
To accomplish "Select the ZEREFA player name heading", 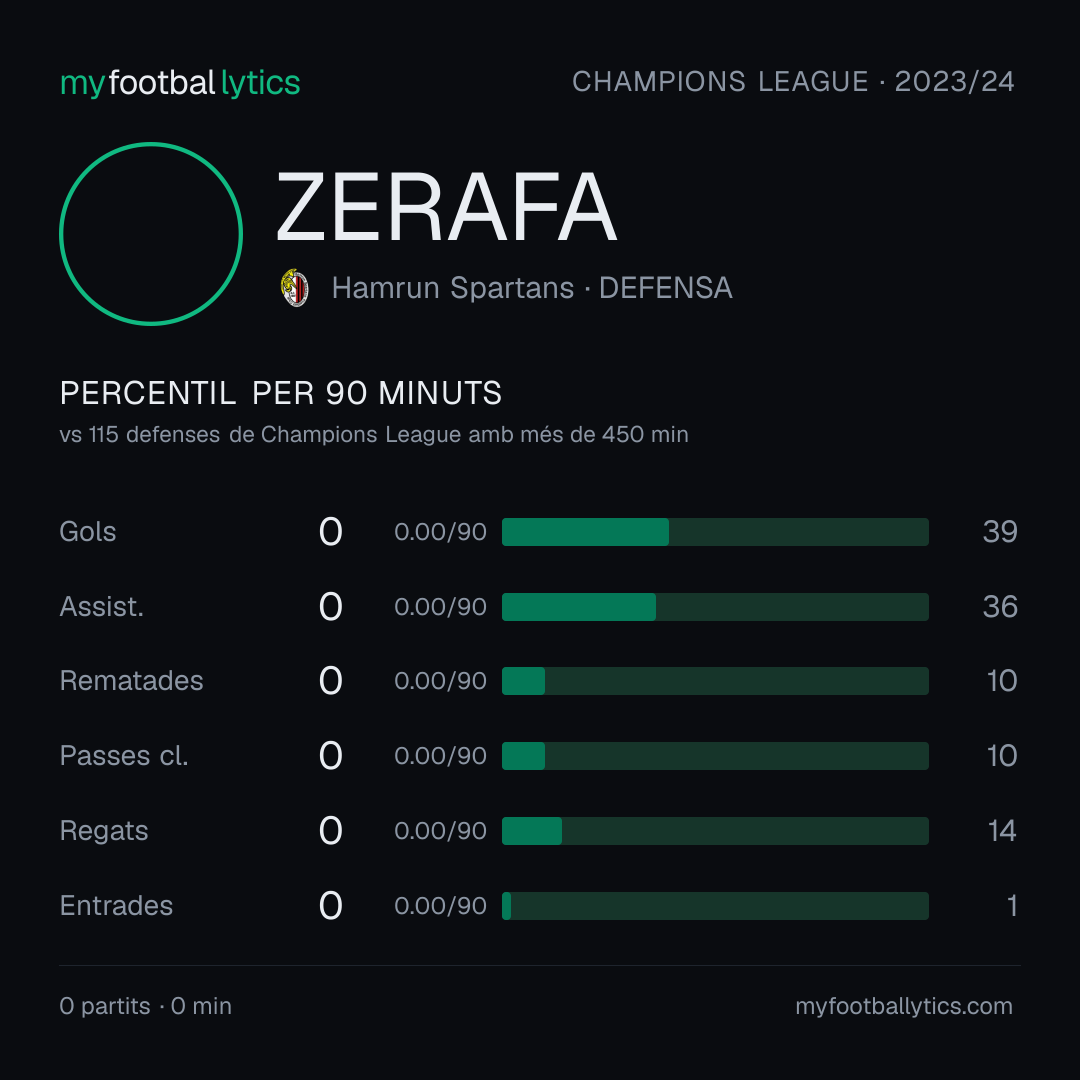I will point(446,207).
